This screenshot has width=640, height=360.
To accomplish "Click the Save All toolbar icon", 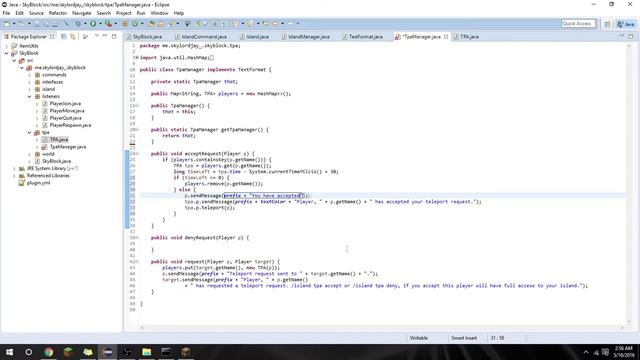I will (x=46, y=24).
